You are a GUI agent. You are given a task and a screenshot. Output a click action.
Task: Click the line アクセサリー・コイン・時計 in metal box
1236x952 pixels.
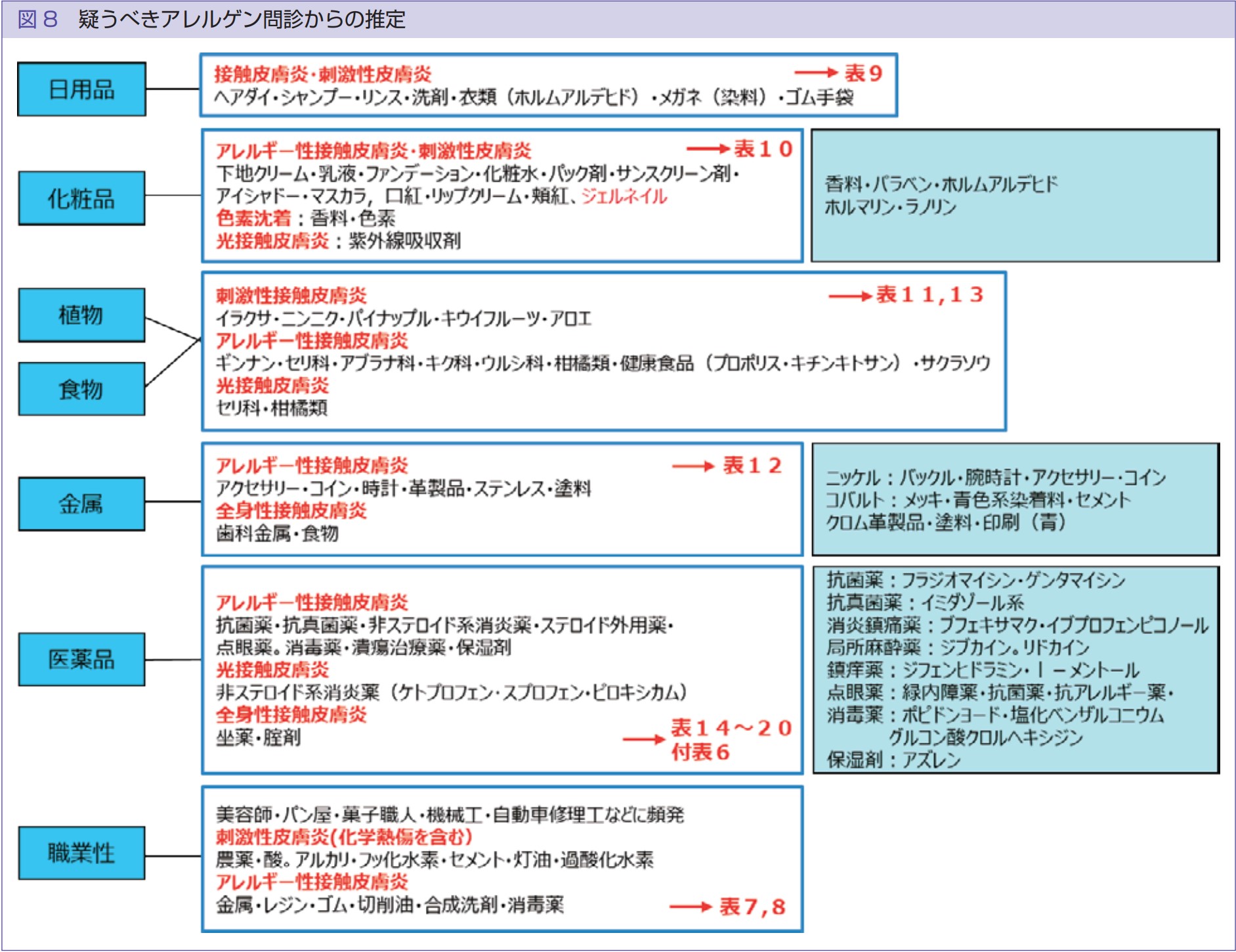[x=404, y=489]
